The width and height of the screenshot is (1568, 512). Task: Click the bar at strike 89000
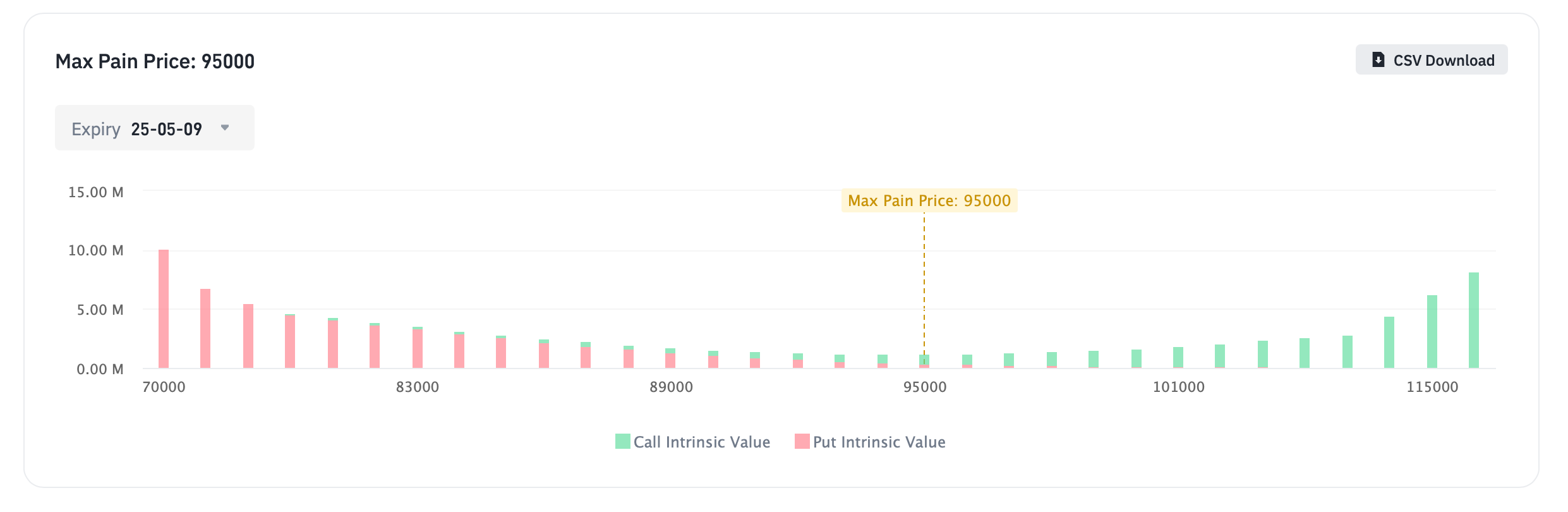coord(670,358)
